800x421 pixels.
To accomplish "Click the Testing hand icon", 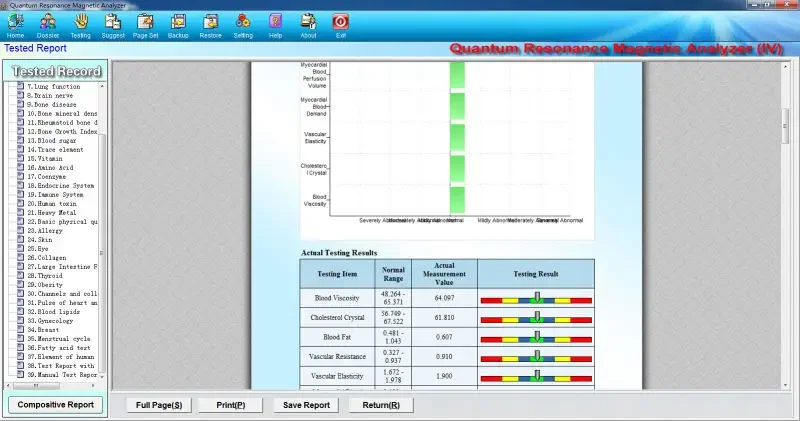I will [81, 26].
